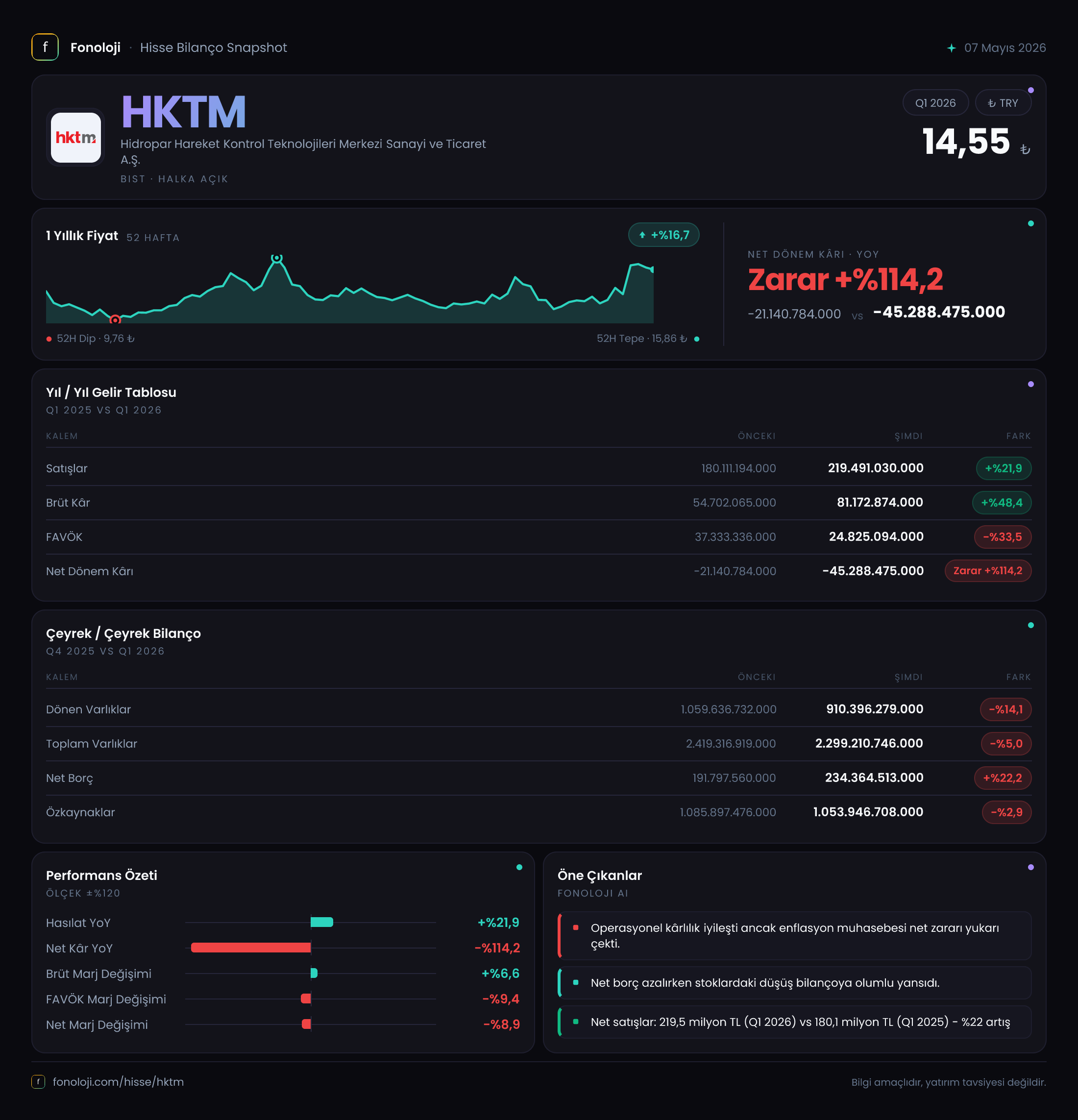Open the fonoloji.com/hisse/hktm footer link
The height and width of the screenshot is (1120, 1078).
[118, 1082]
